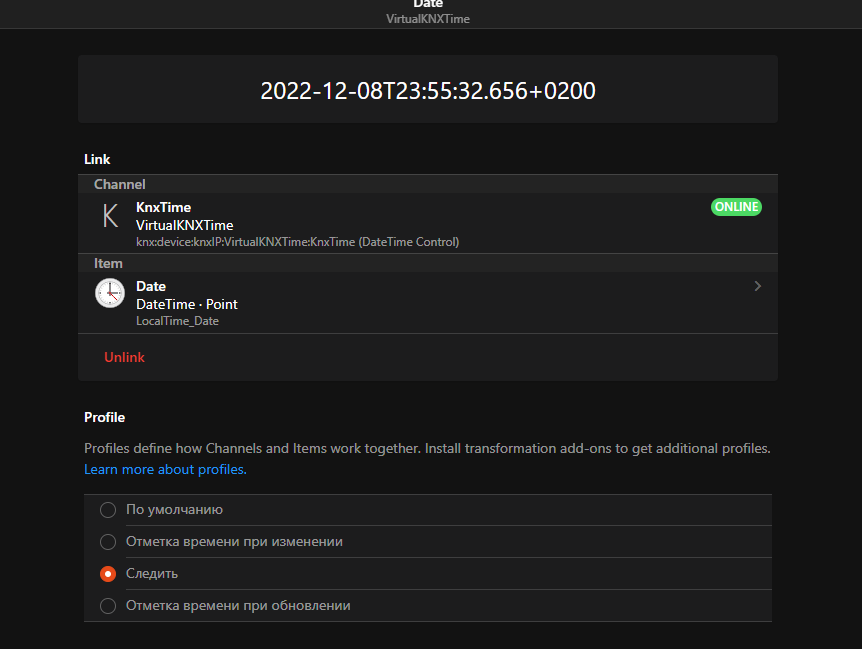Click the "Profile" section heading
This screenshot has height=649, width=862.
tap(104, 417)
